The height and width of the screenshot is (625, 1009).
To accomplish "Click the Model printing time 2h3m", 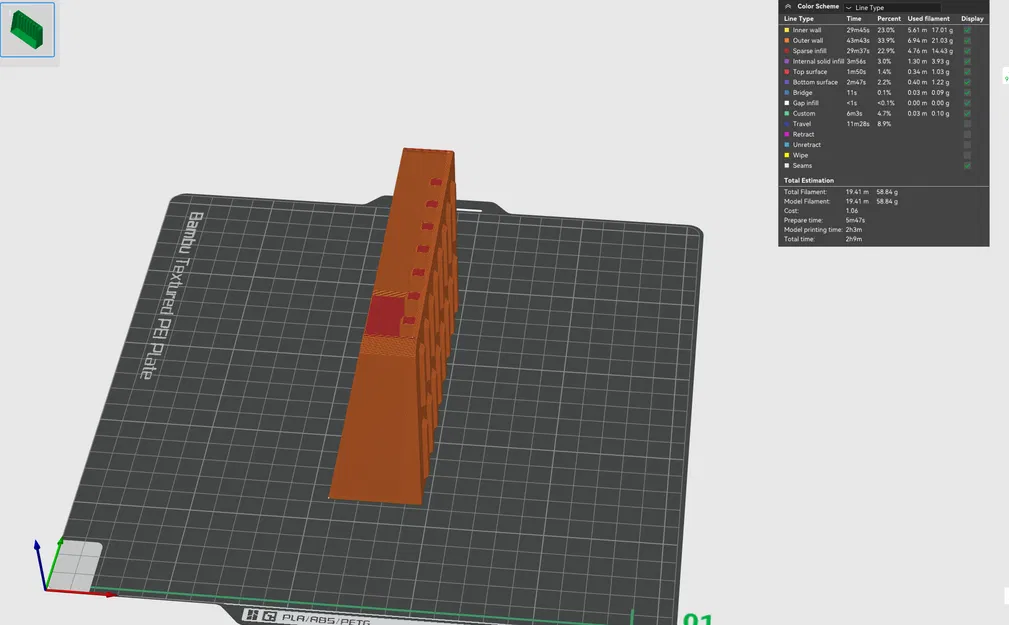I will (854, 230).
